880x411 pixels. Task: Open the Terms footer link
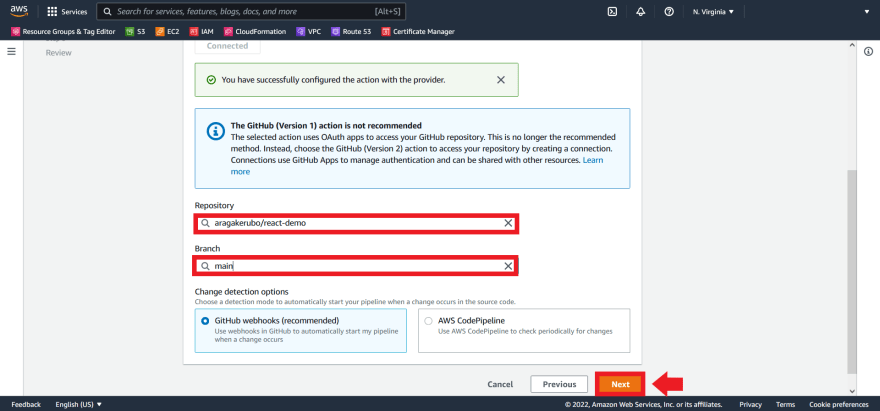(785, 404)
